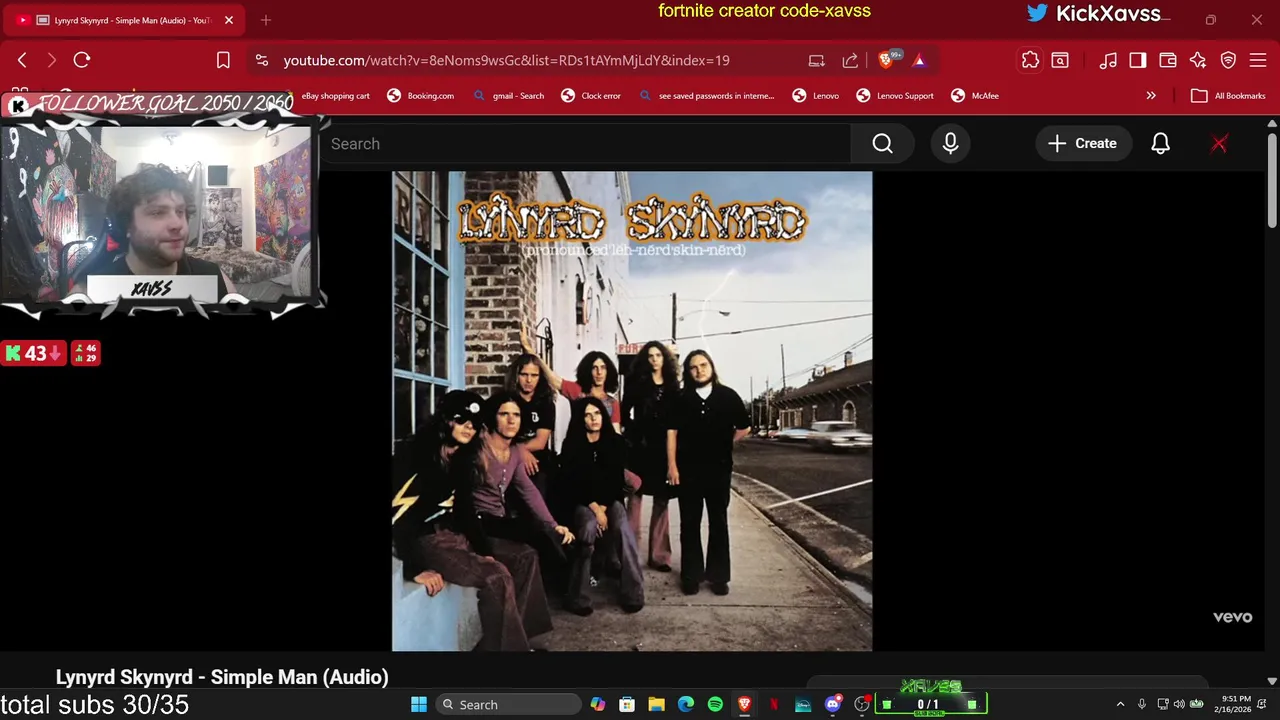Open the see saved passwords bookmark
Viewport: 1280px width, 720px height.
coord(706,96)
